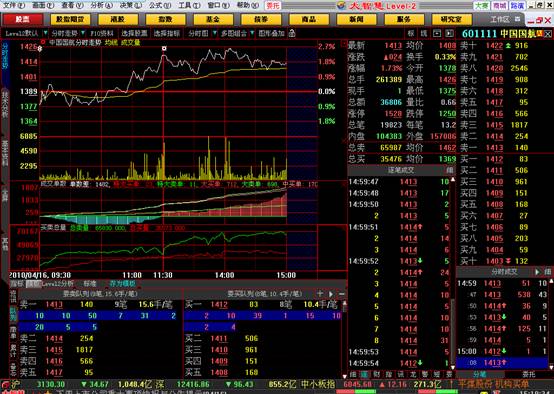Click the play arrow beside 分时成交
The height and width of the screenshot is (394, 554).
coord(537,272)
